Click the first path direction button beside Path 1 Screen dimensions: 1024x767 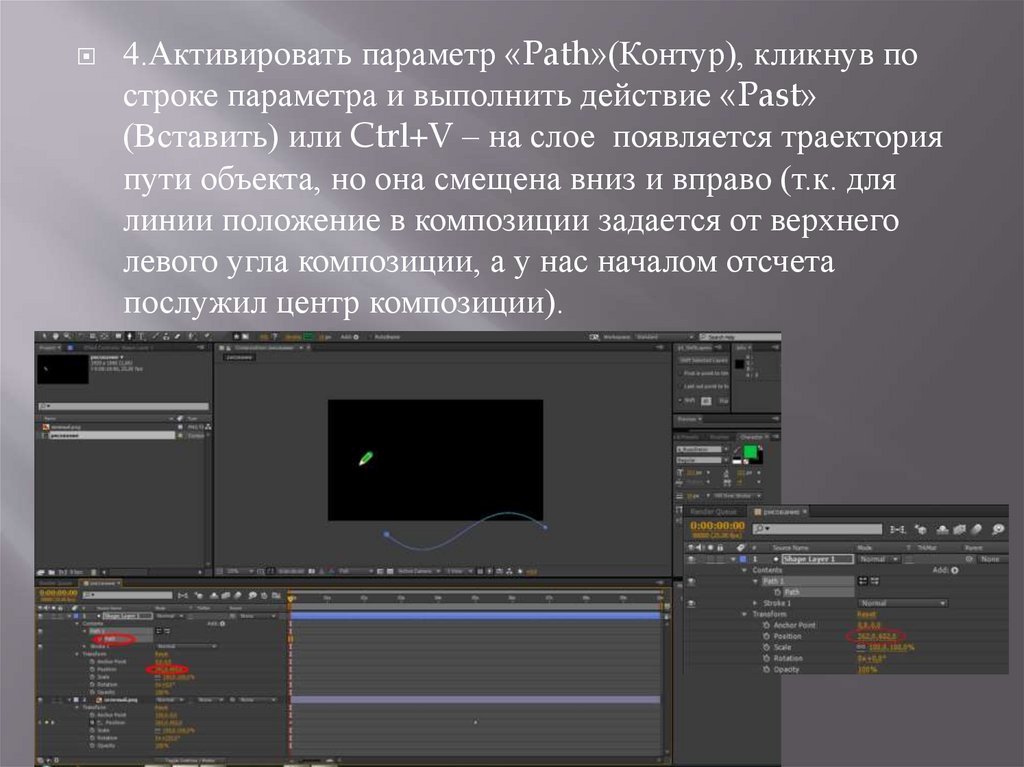point(863,581)
